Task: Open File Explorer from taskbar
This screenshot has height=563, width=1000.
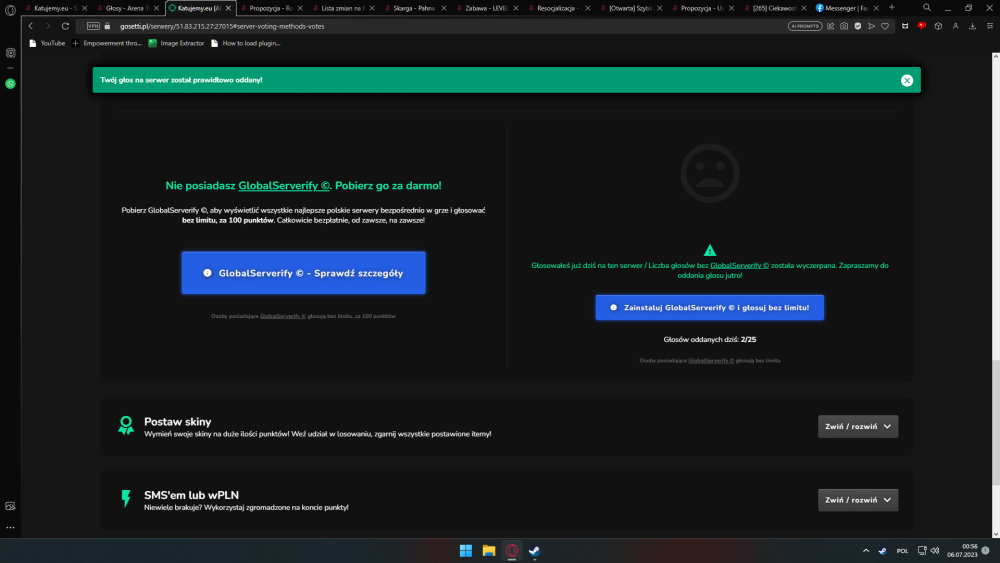Action: (489, 551)
